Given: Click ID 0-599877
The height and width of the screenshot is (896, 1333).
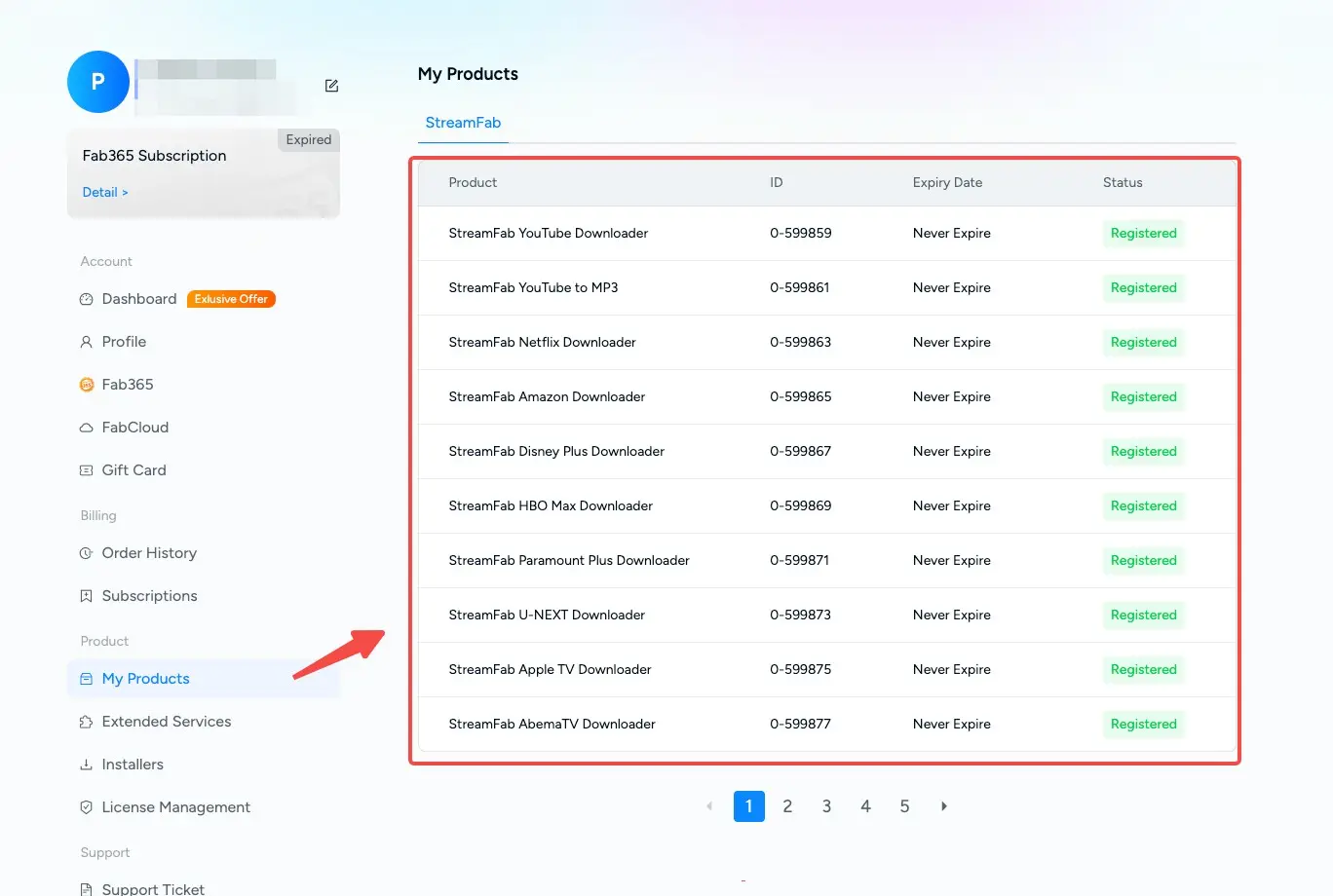Looking at the screenshot, I should pos(801,725).
